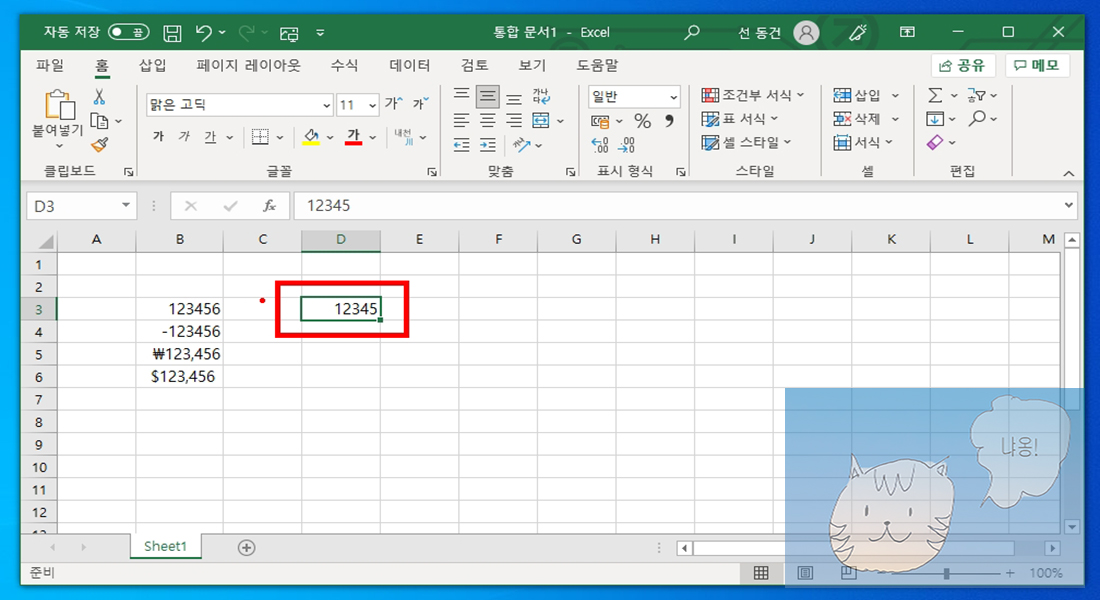Click the Search magnifier in title bar
The width and height of the screenshot is (1100, 600).
pyautogui.click(x=692, y=32)
